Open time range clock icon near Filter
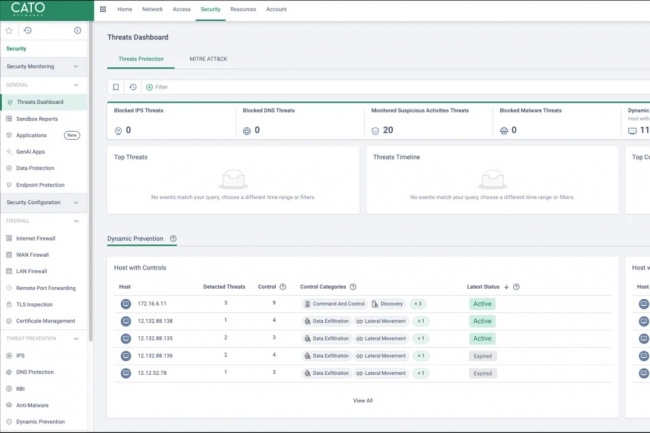The height and width of the screenshot is (433, 650). [x=133, y=87]
